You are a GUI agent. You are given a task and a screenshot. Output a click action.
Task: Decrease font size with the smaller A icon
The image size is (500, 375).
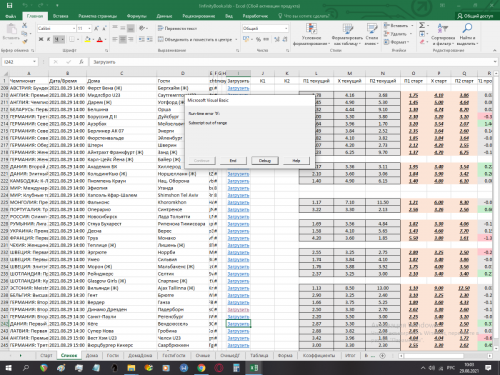coord(104,29)
